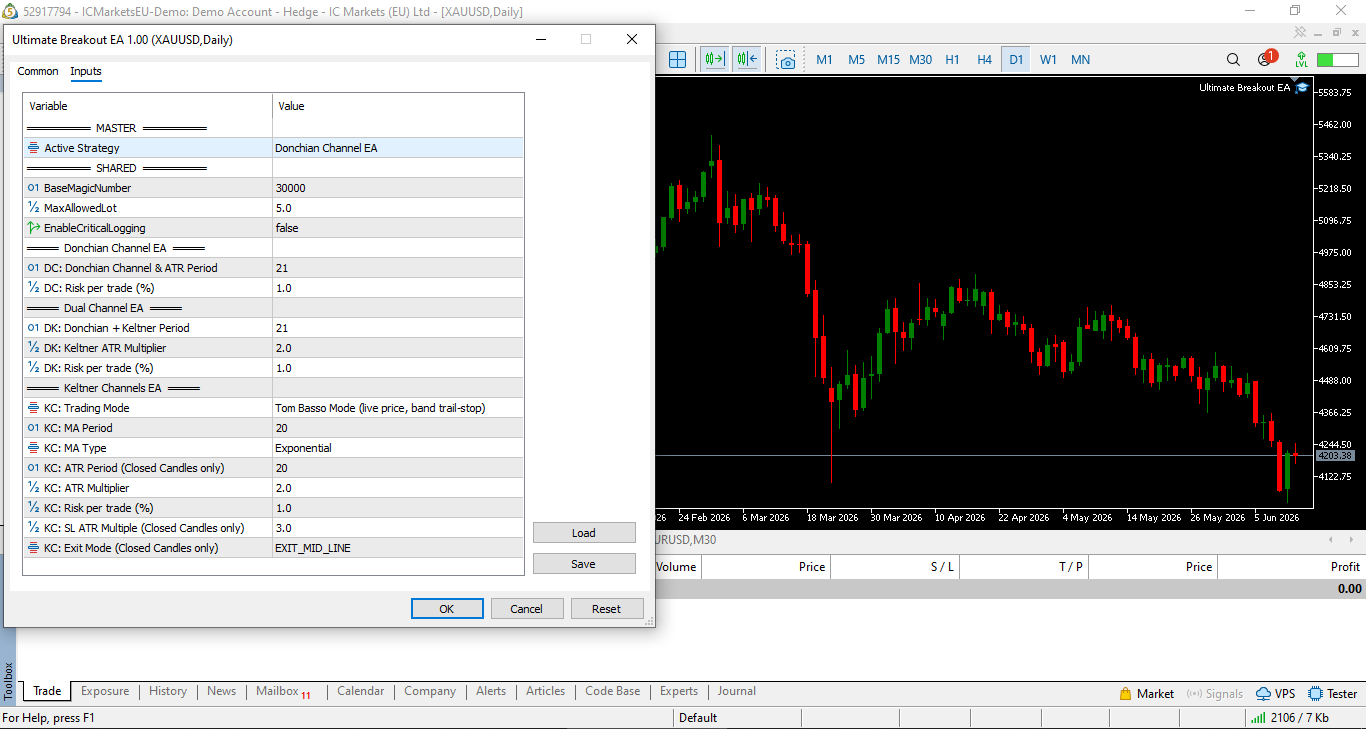Toggle chart shift from right border
Viewport: 1366px width, 729px height.
[746, 60]
